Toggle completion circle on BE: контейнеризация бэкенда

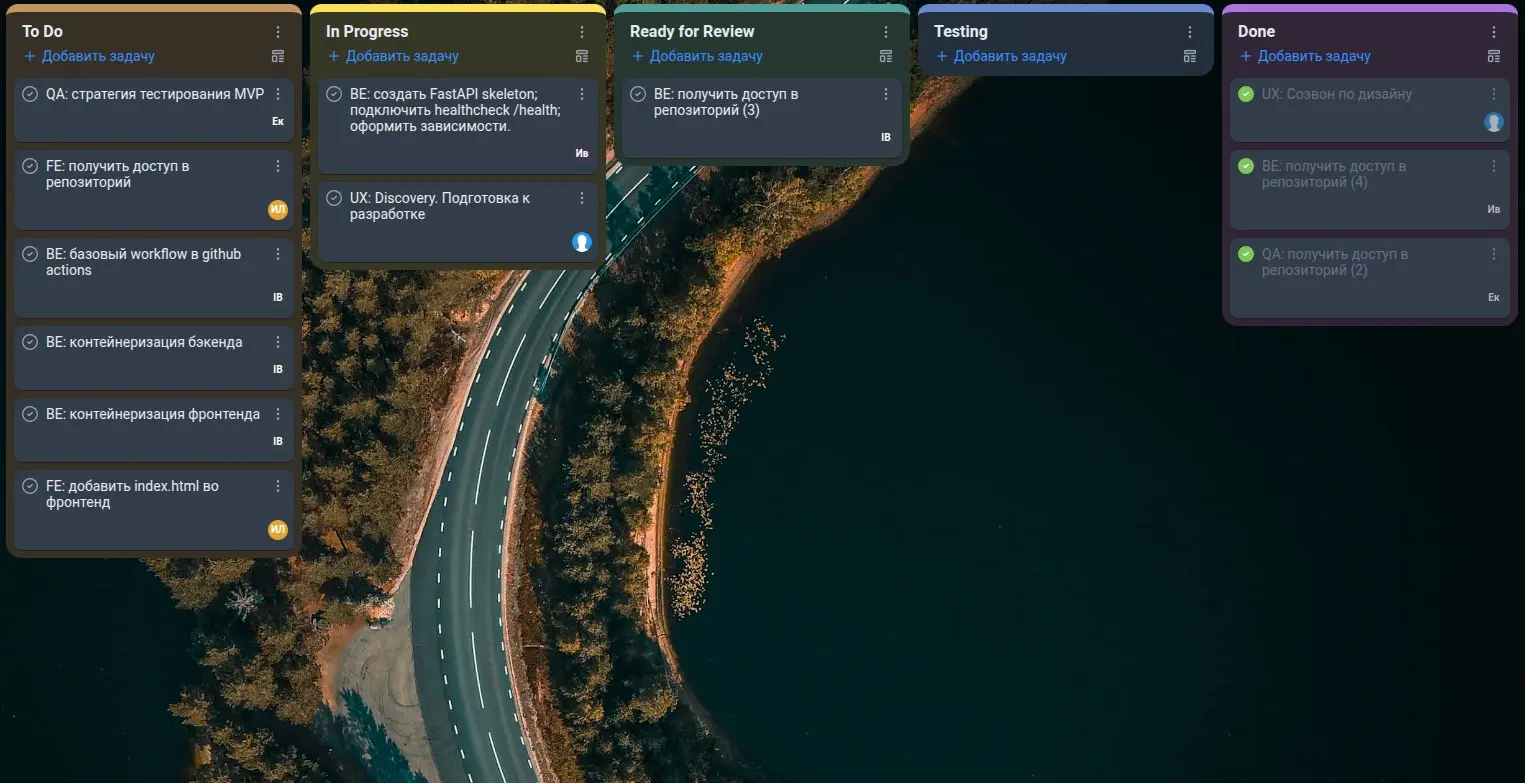point(30,342)
